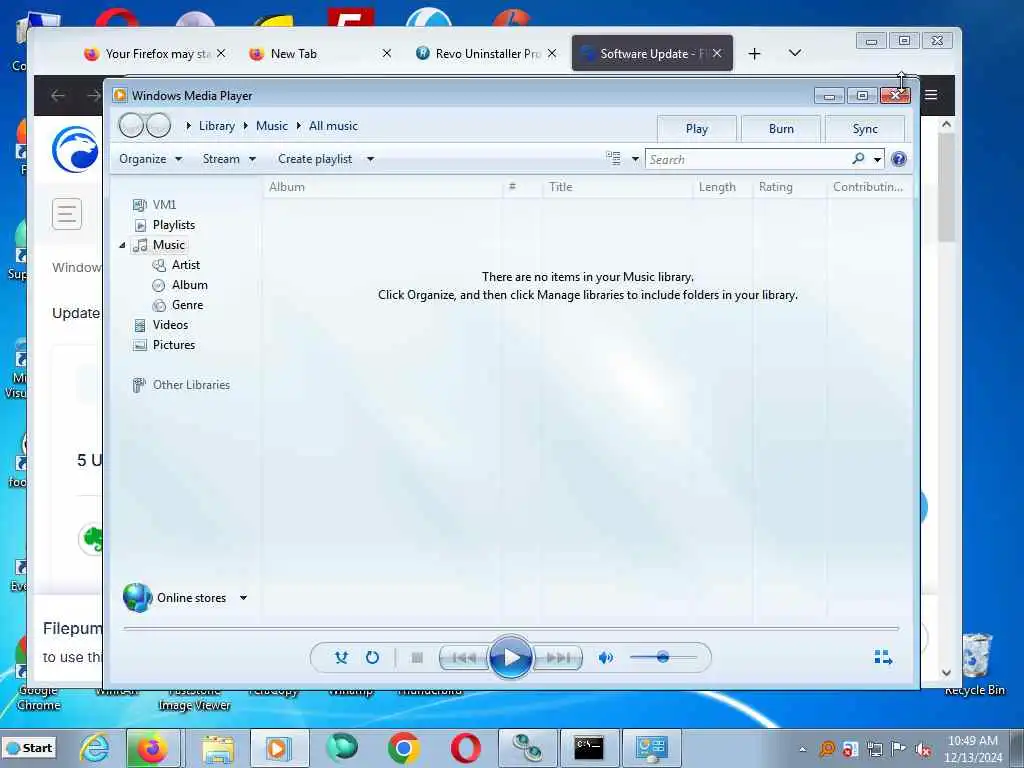Open Recycle Bin on the desktop
This screenshot has width=1024, height=768.
[975, 665]
